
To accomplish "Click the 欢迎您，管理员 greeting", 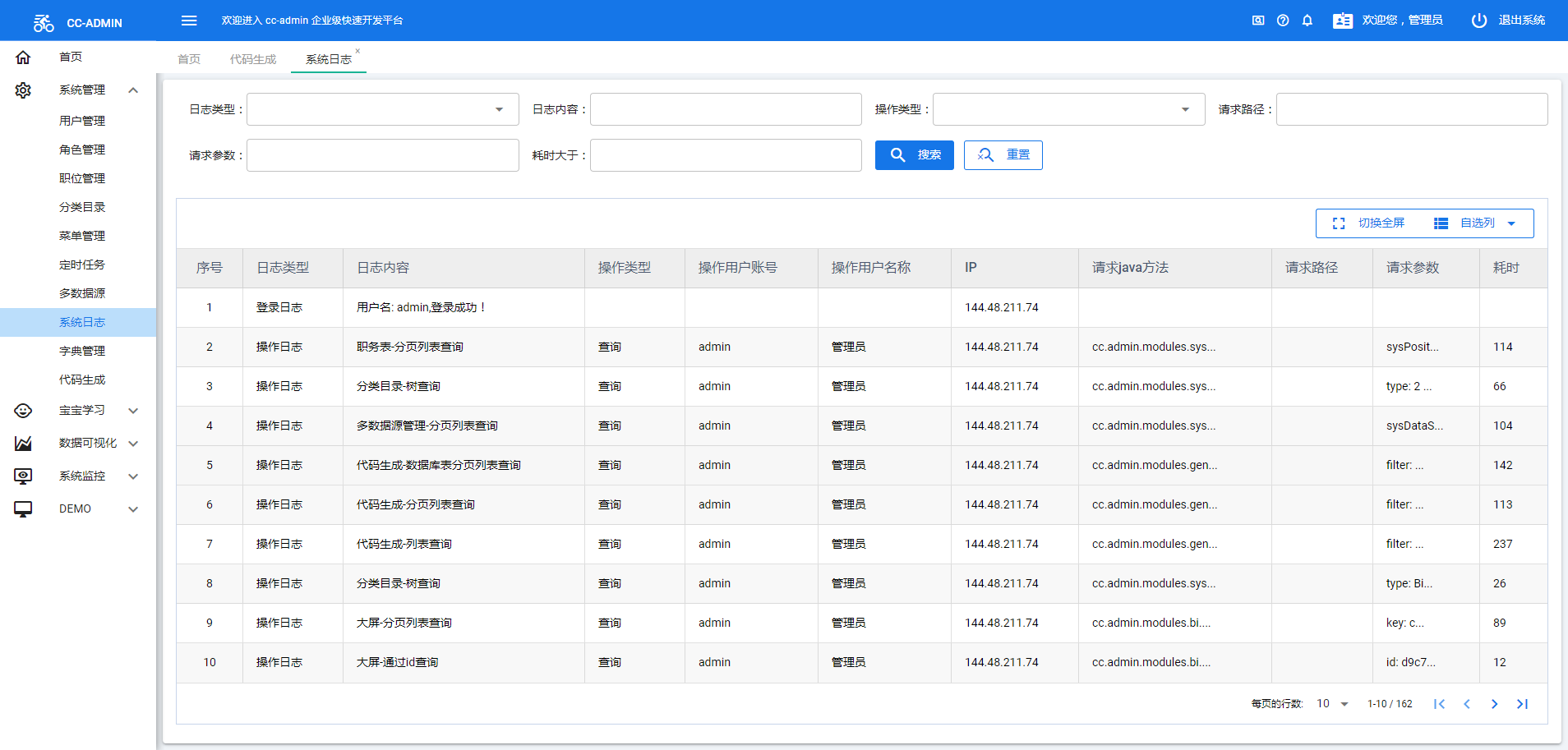I will click(x=1402, y=21).
